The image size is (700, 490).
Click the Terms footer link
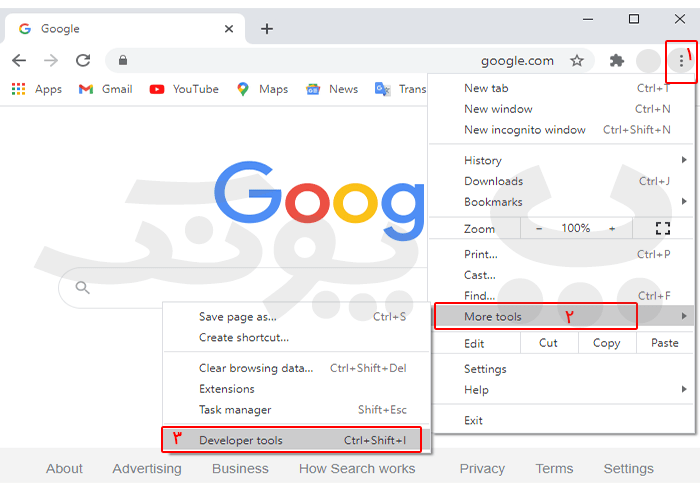click(x=554, y=469)
